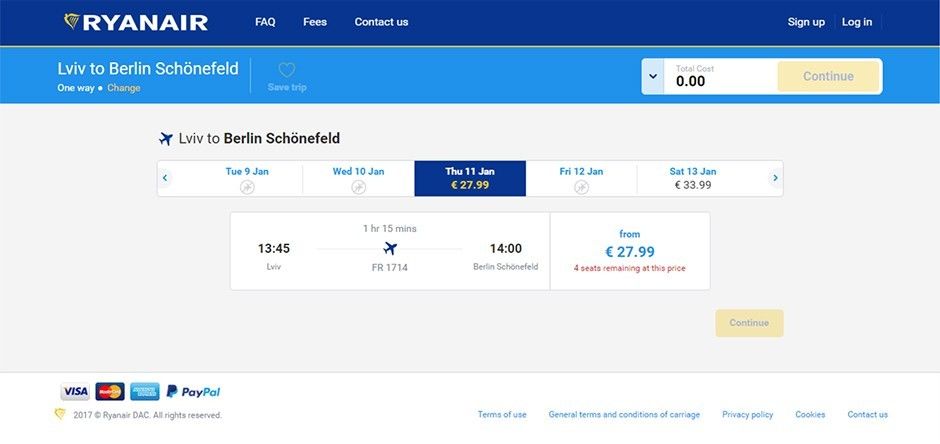This screenshot has height=444, width=940.
Task: Expand the Total Cost dropdown arrow
Action: pos(653,77)
